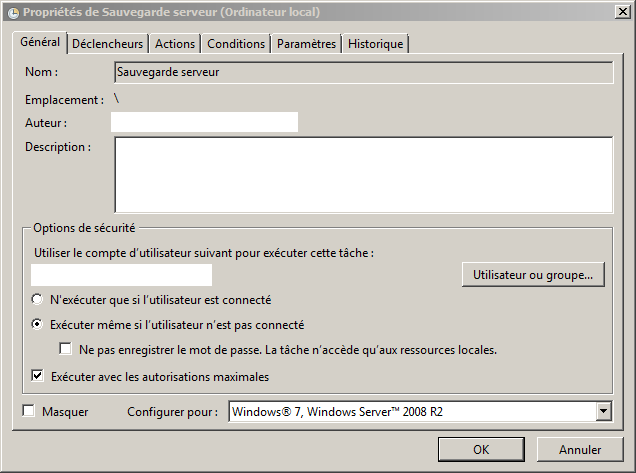Open the Actions tab
636x473 pixels.
[x=175, y=44]
